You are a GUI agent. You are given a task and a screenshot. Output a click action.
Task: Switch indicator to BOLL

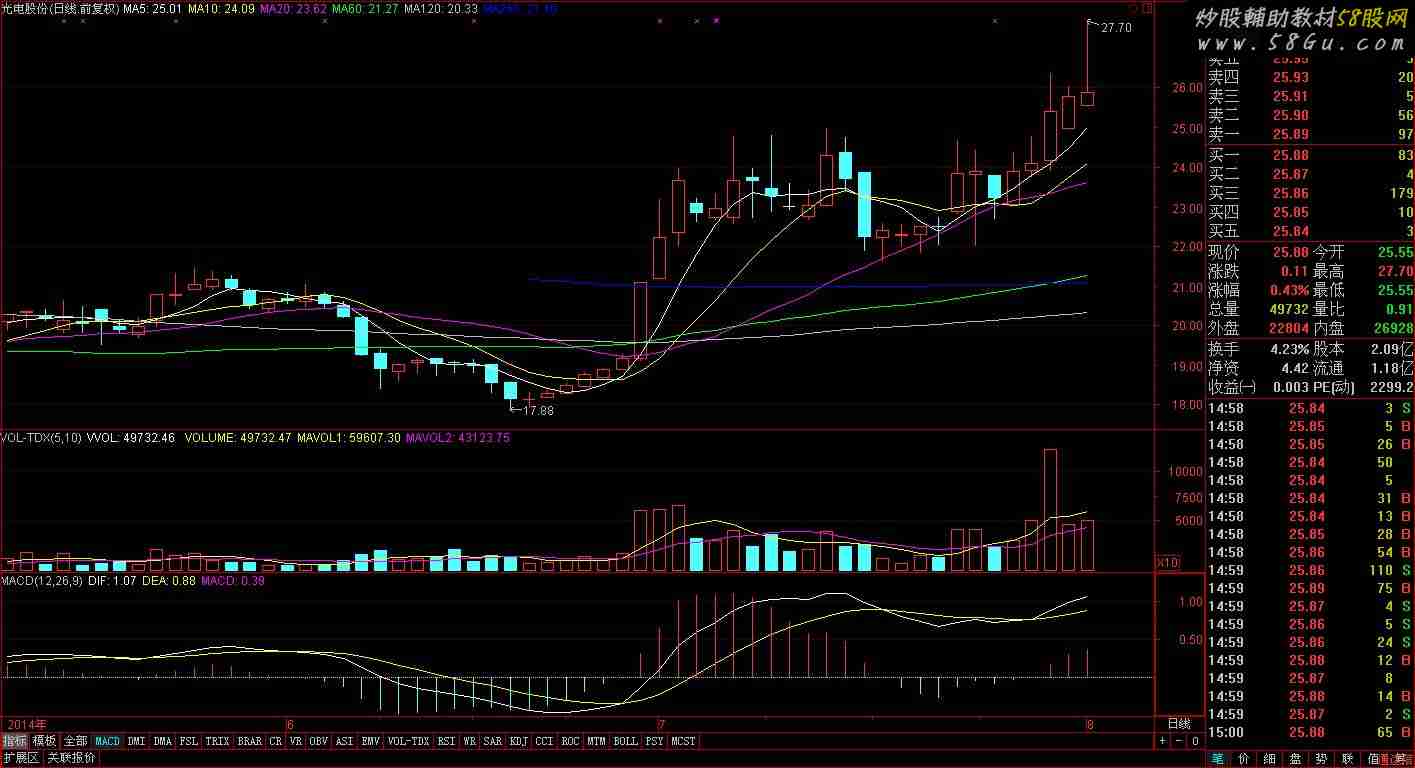click(x=625, y=741)
